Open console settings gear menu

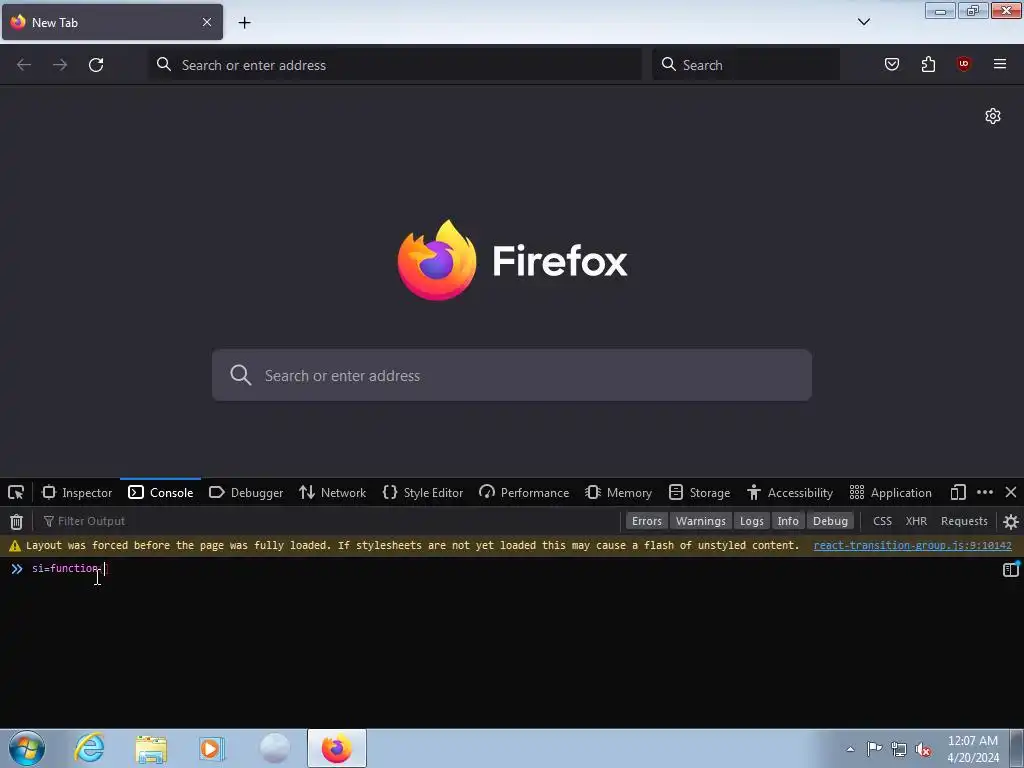tap(1010, 521)
